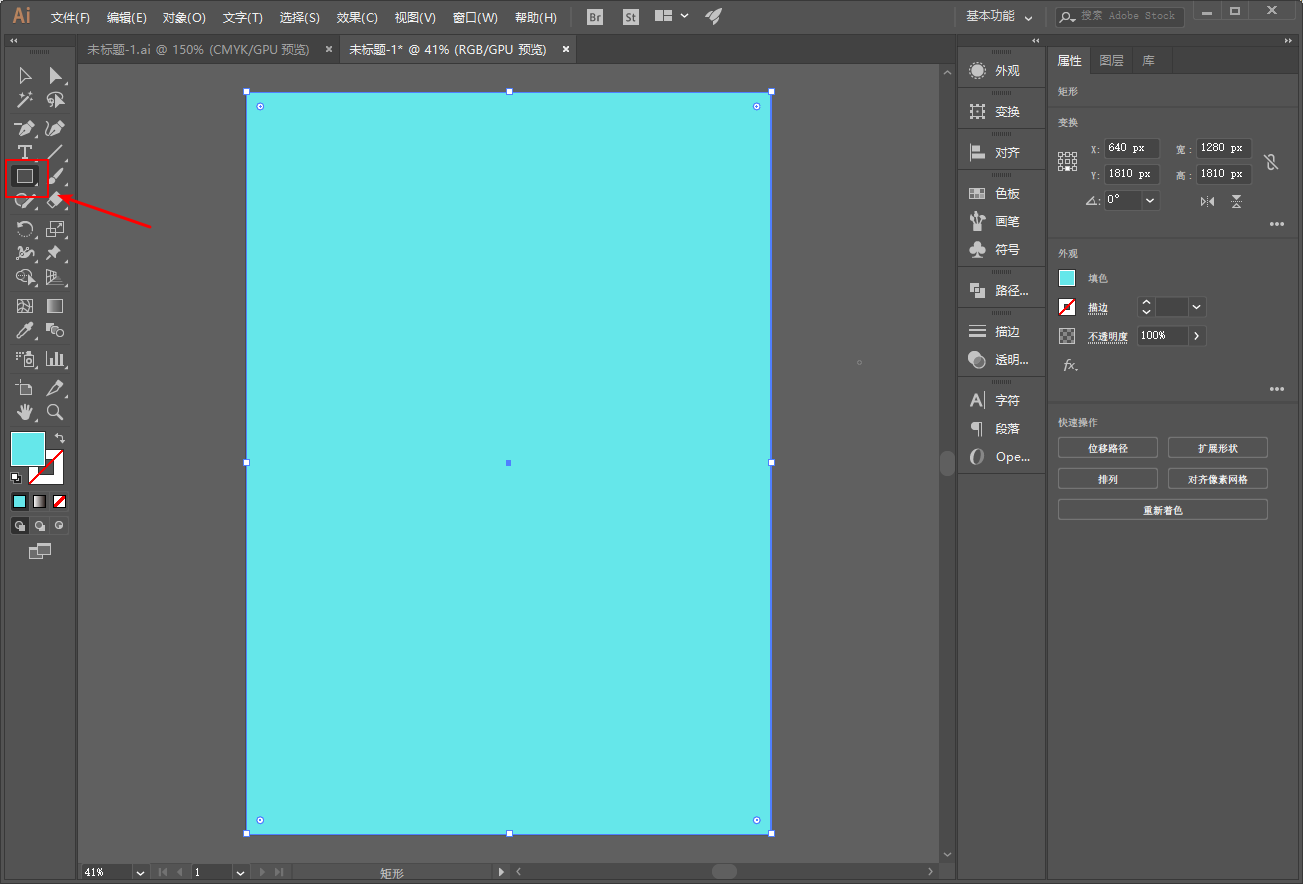Open the Stock (St) launcher

pos(630,17)
